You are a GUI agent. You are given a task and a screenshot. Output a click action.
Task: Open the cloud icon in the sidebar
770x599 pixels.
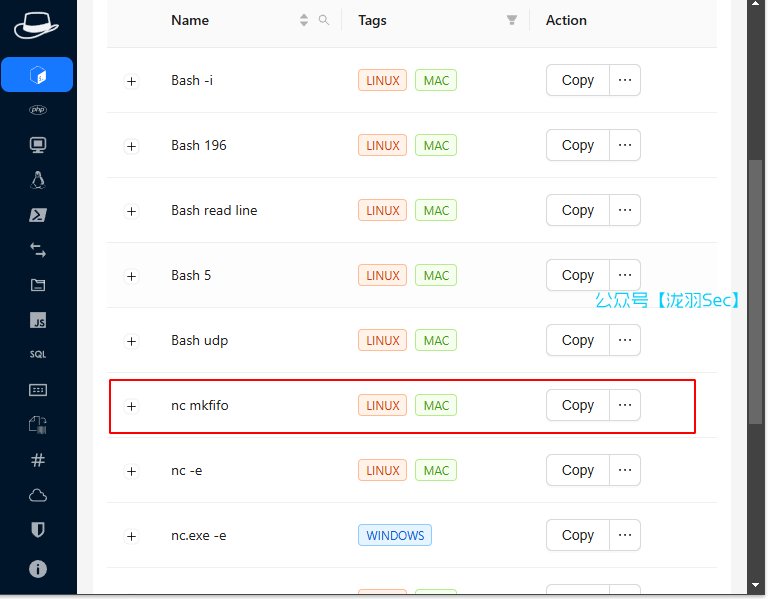(38, 495)
